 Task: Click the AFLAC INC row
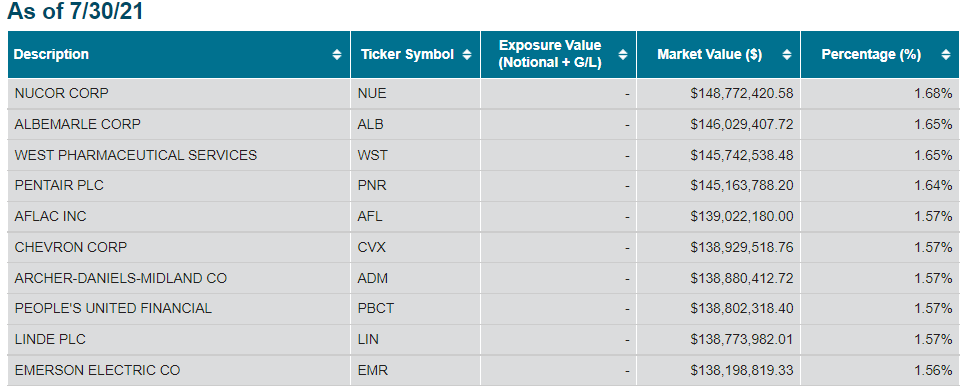[x=484, y=217]
